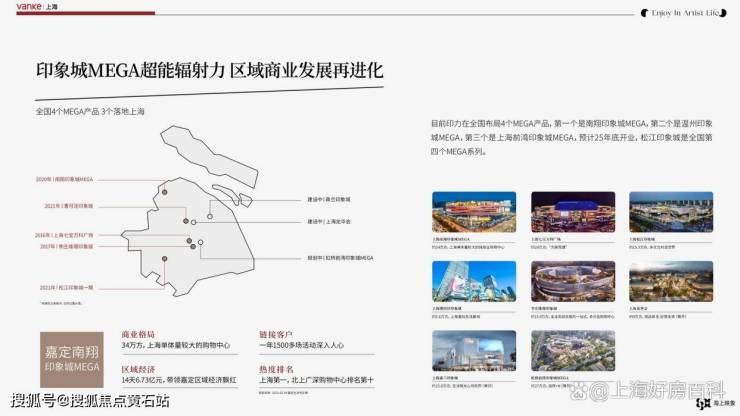This screenshot has height=416, width=740.
Task: Click the 南翔 filled map marker at top
Action: pos(165,192)
